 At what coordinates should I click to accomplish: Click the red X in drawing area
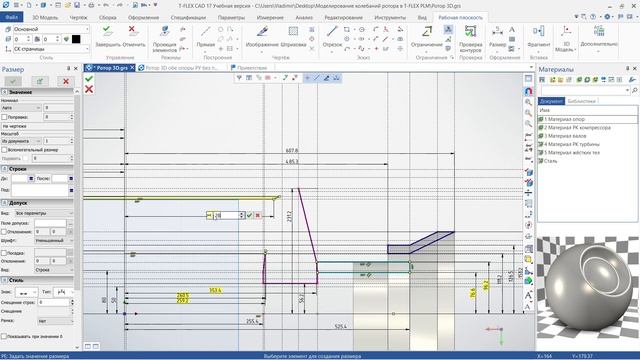(89, 89)
